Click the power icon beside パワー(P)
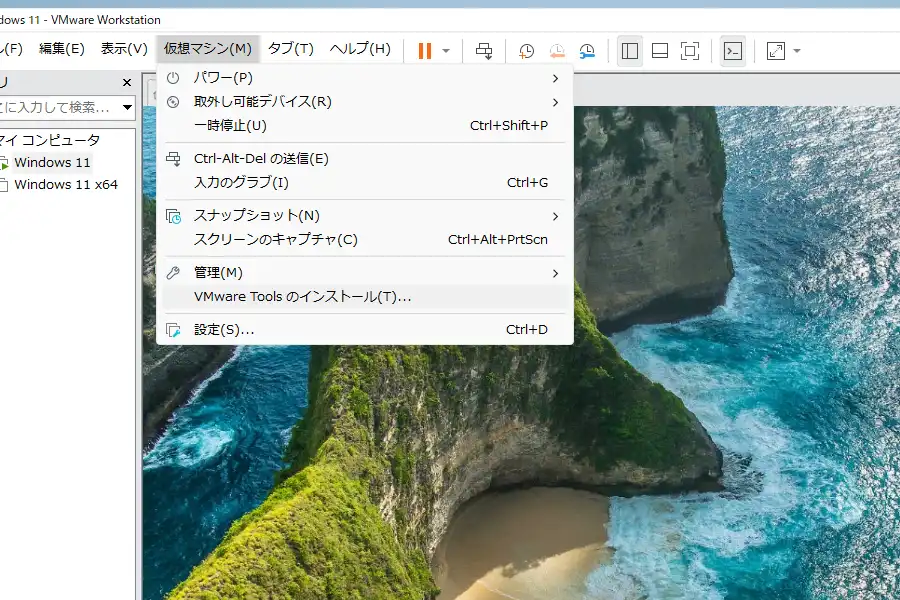Image resolution: width=900 pixels, height=600 pixels. click(x=173, y=78)
